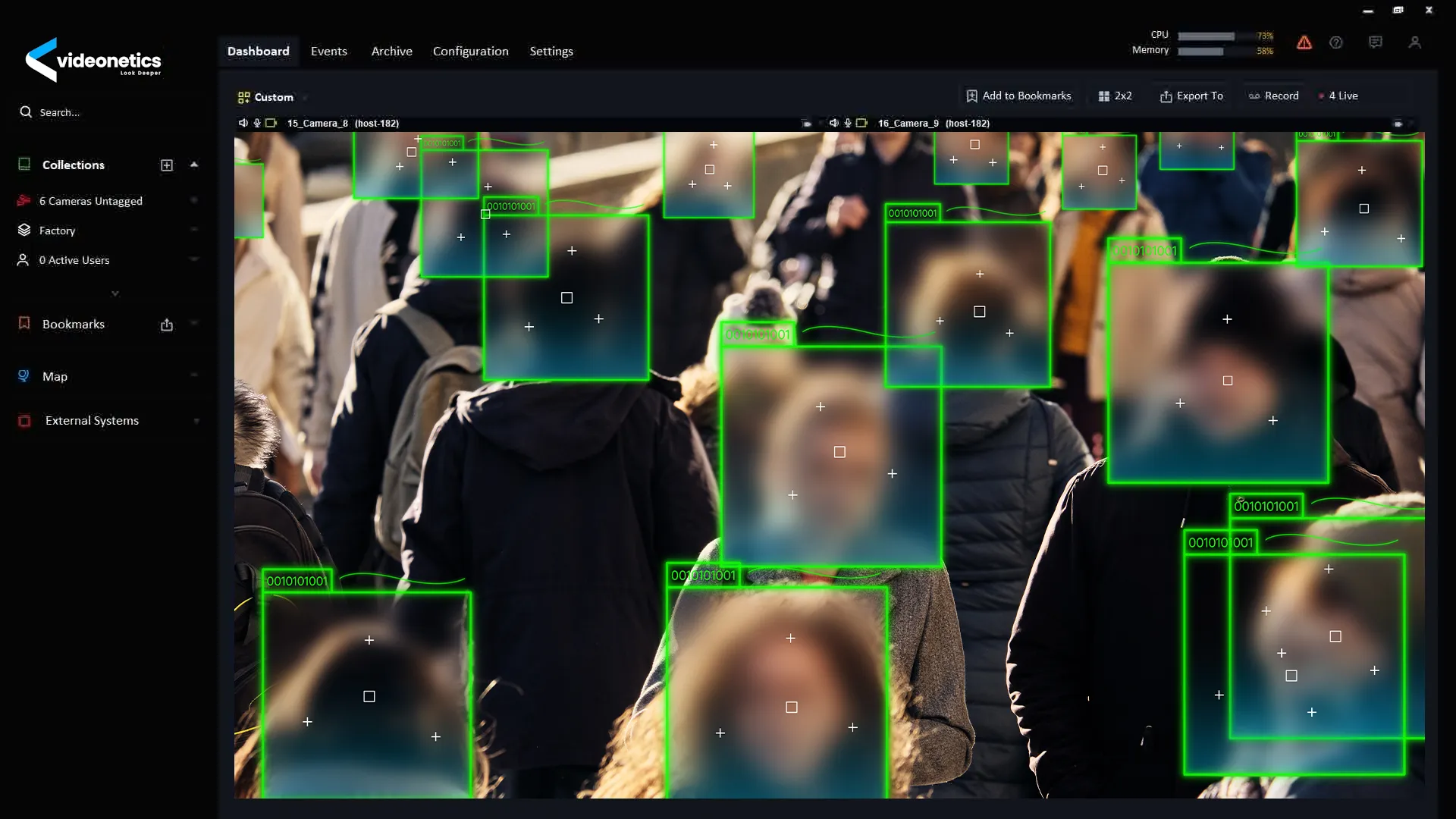Click the search magnifier icon
The image size is (1456, 819).
(x=26, y=112)
